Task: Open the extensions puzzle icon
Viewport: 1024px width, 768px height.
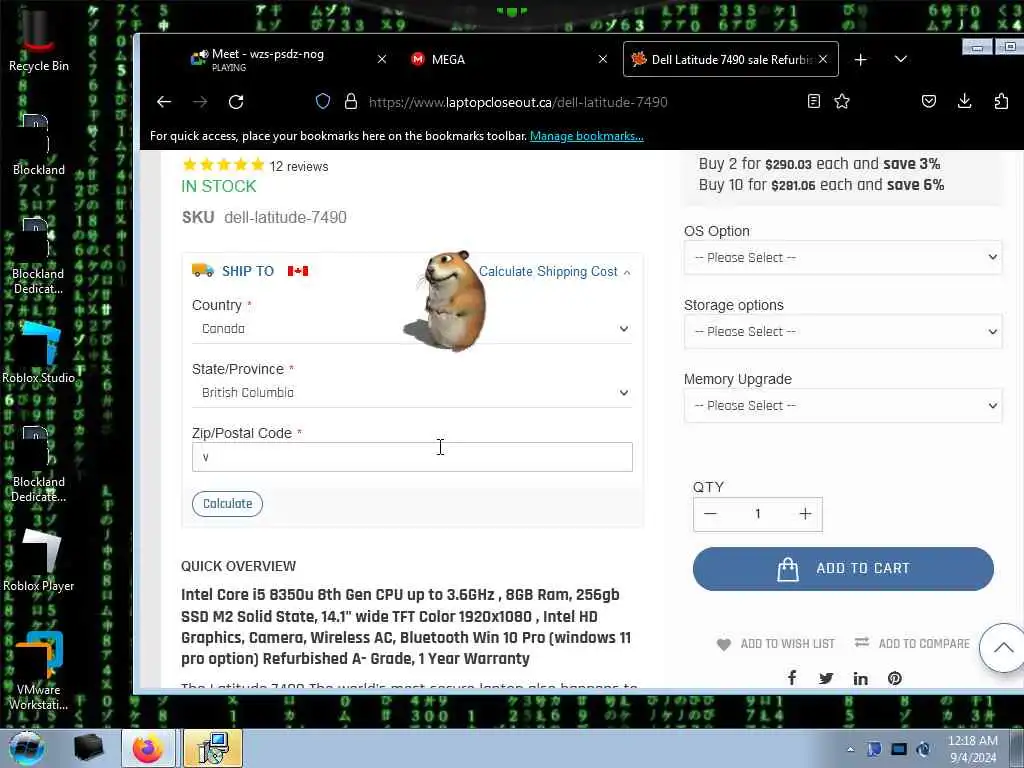Action: click(x=1001, y=101)
